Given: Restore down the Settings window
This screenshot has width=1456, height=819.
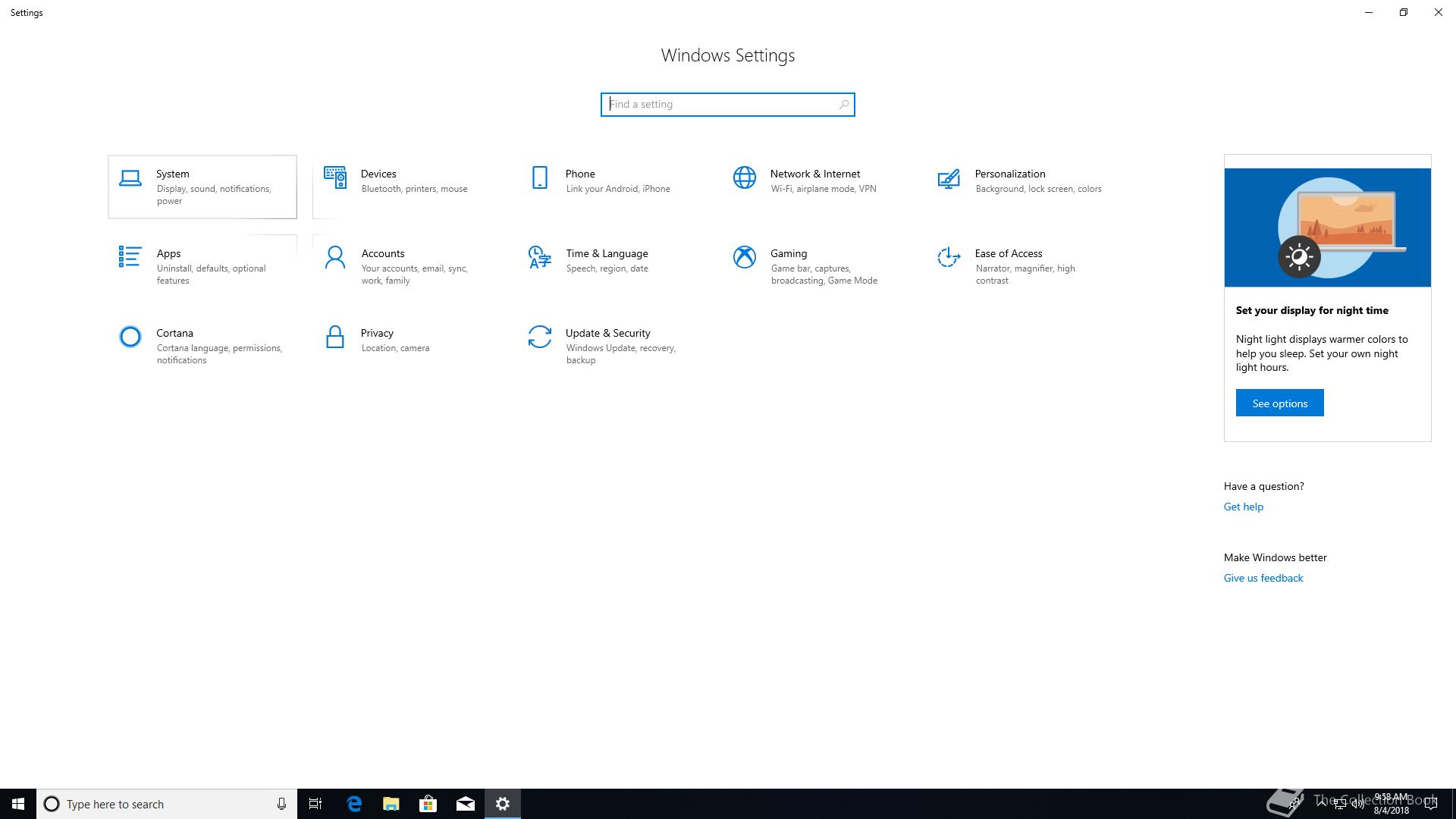Looking at the screenshot, I should pyautogui.click(x=1403, y=12).
